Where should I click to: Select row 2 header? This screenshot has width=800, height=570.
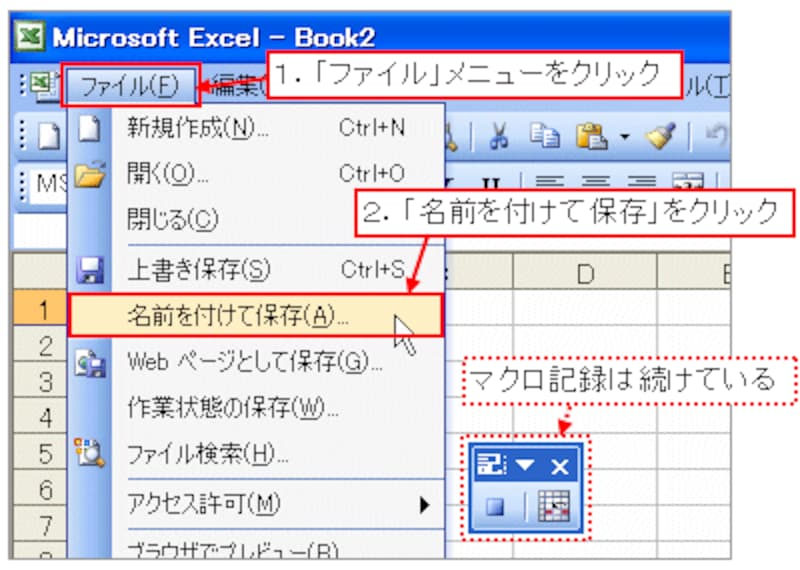pos(40,344)
